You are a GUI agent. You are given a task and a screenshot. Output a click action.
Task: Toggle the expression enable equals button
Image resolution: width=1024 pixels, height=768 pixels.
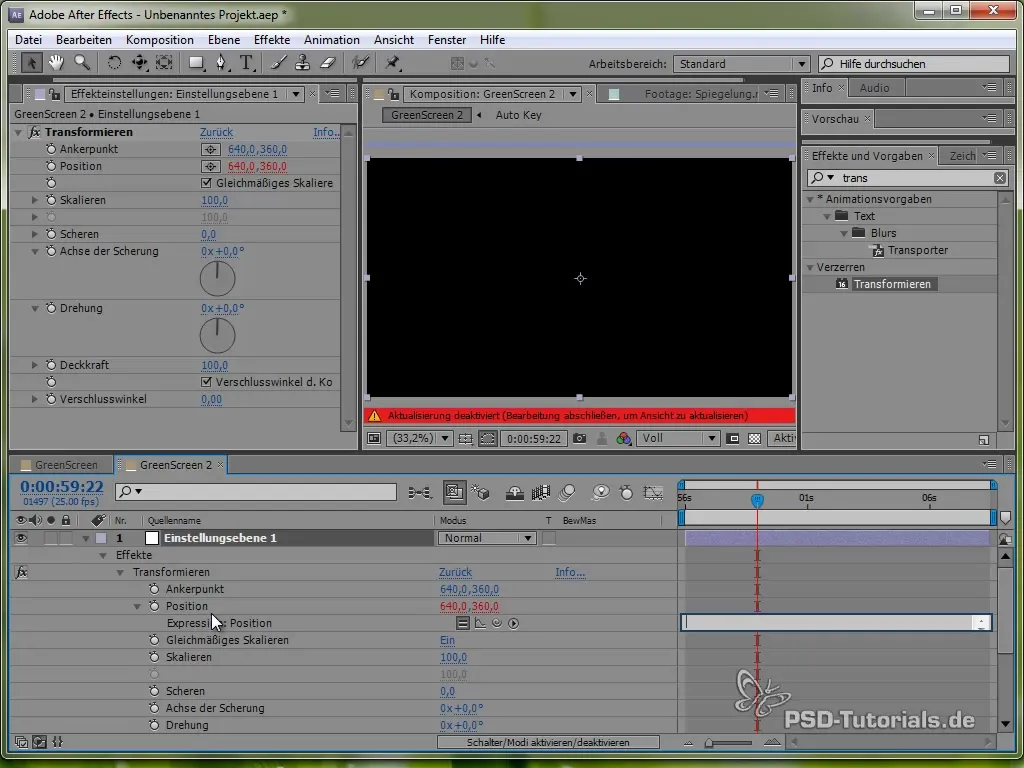[x=462, y=623]
